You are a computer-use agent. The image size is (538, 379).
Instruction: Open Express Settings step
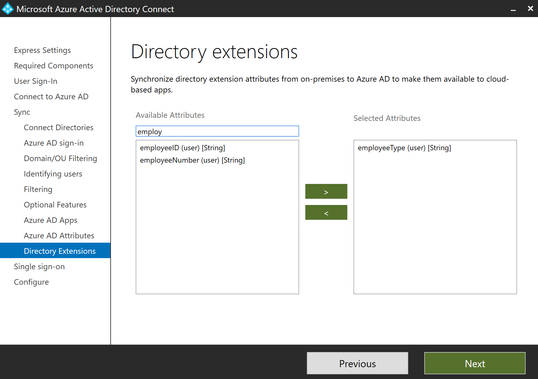[x=42, y=50]
